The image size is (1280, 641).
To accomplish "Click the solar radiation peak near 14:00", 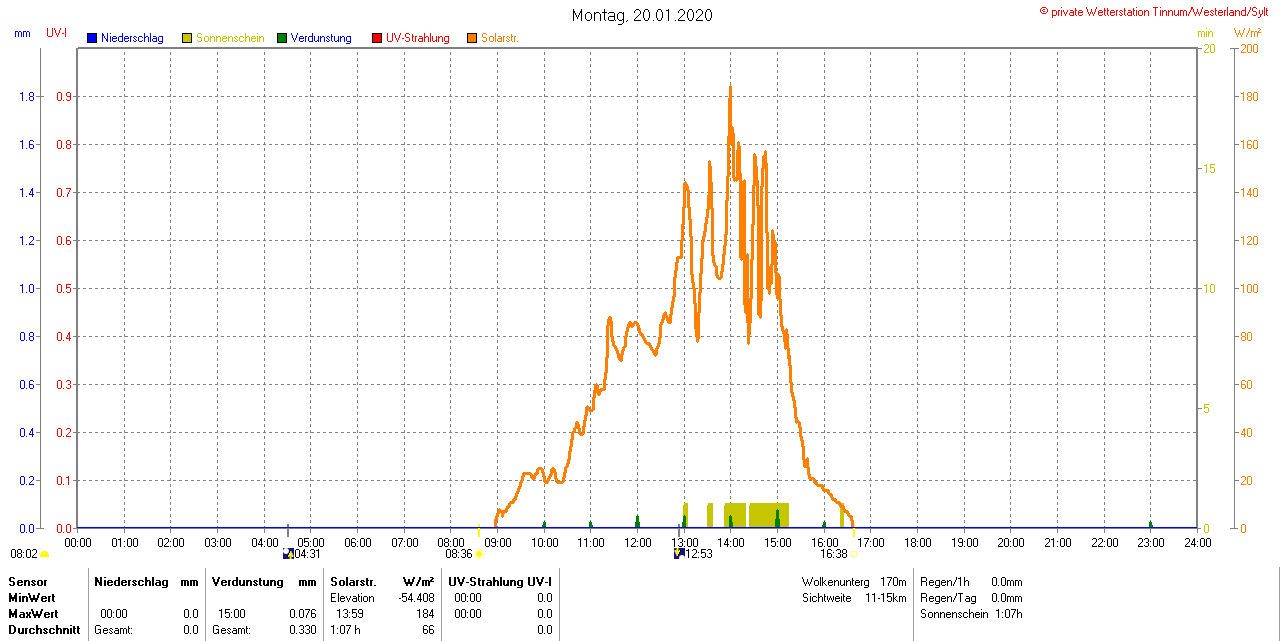I will (730, 88).
